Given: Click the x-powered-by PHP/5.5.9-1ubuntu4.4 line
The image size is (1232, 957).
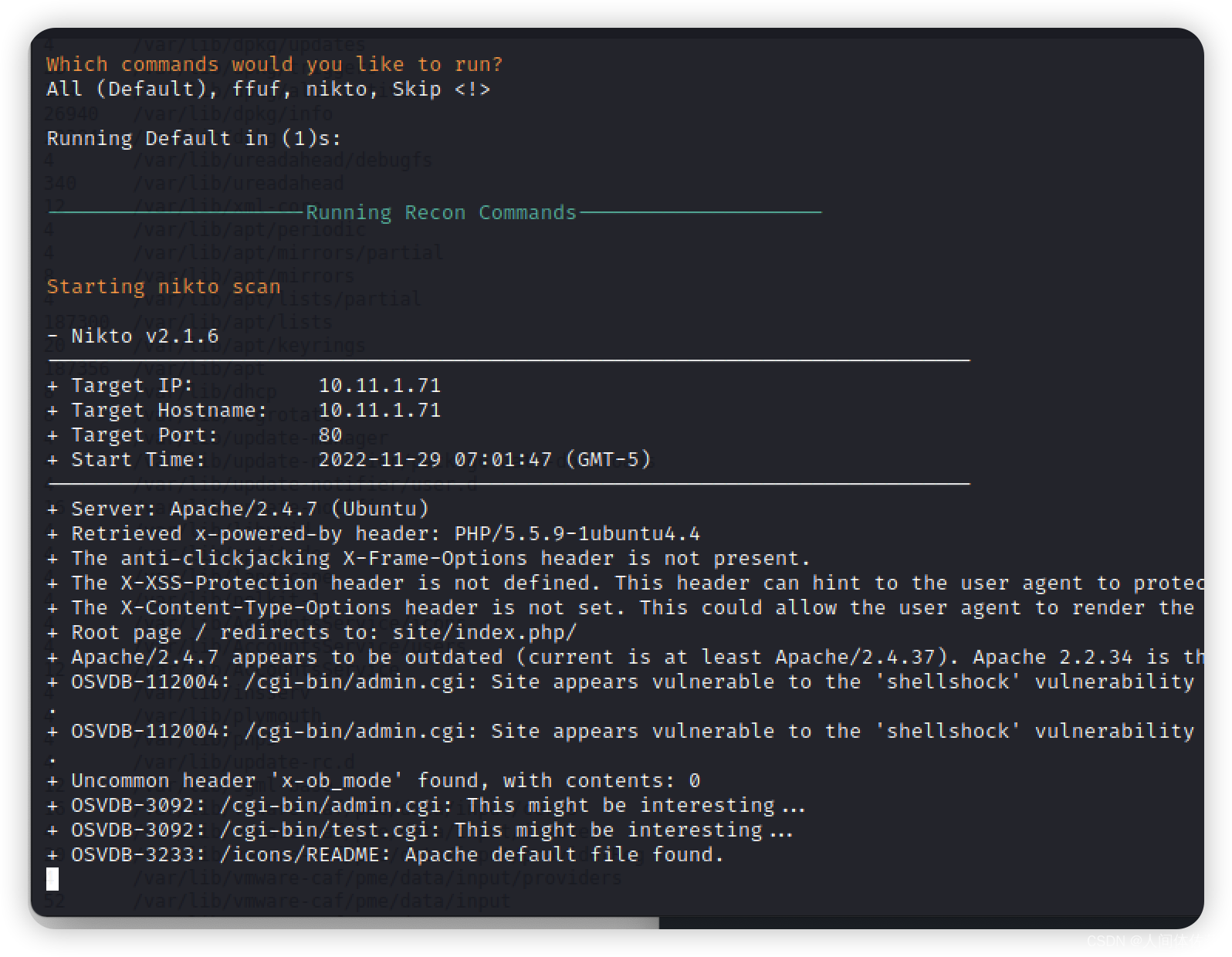Looking at the screenshot, I should click(373, 533).
